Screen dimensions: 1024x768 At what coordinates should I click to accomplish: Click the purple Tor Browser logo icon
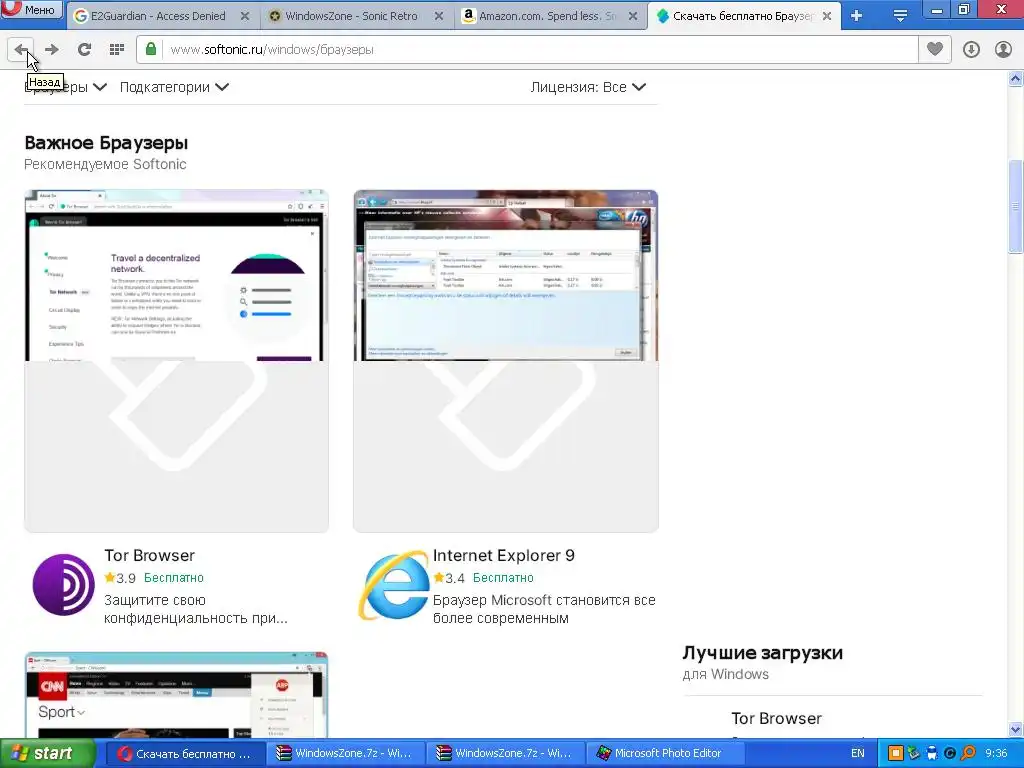[63, 584]
